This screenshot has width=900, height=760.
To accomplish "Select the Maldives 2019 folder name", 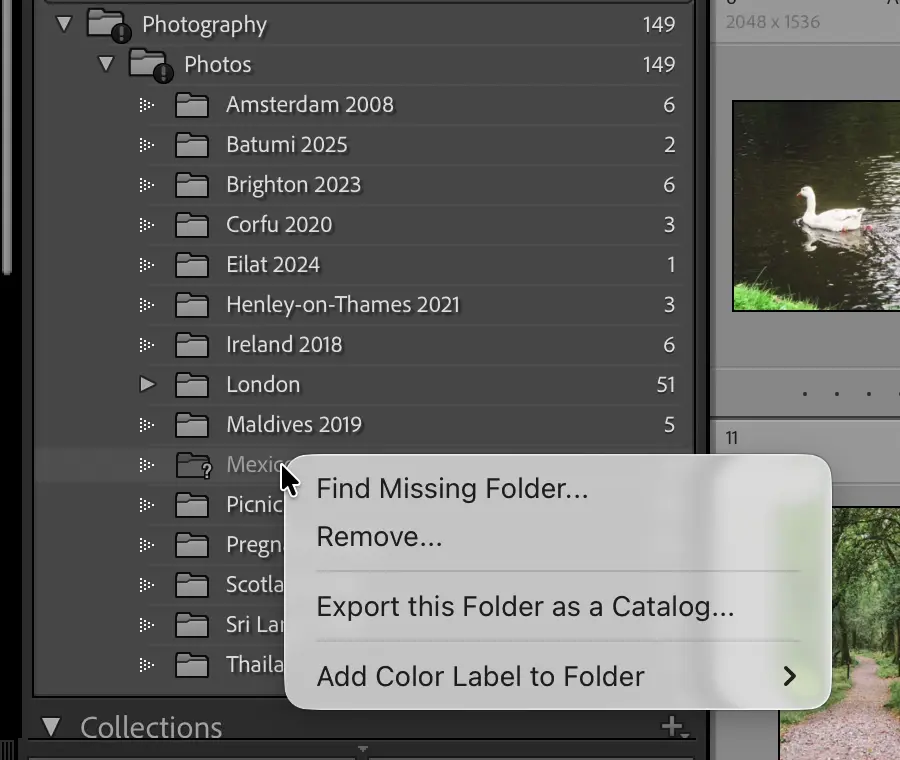I will [x=294, y=424].
